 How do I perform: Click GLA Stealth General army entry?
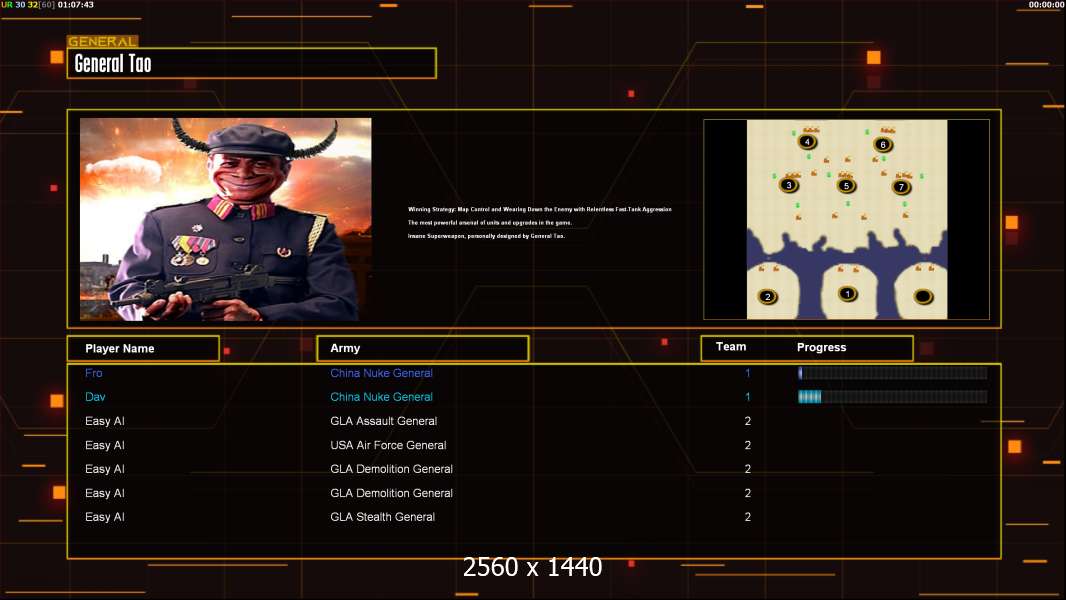pyautogui.click(x=383, y=517)
